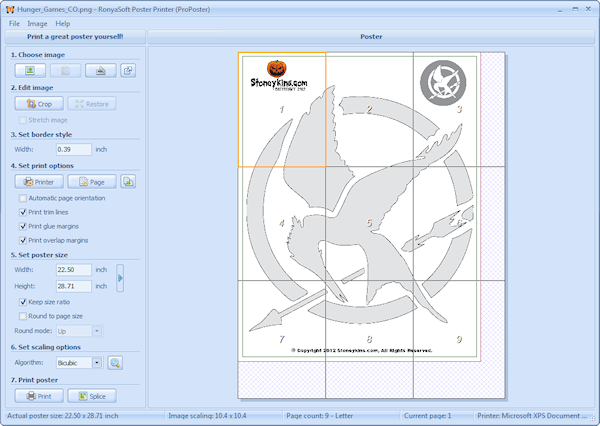The image size is (600, 426).
Task: Uncheck Print glue margins
Action: click(x=23, y=226)
